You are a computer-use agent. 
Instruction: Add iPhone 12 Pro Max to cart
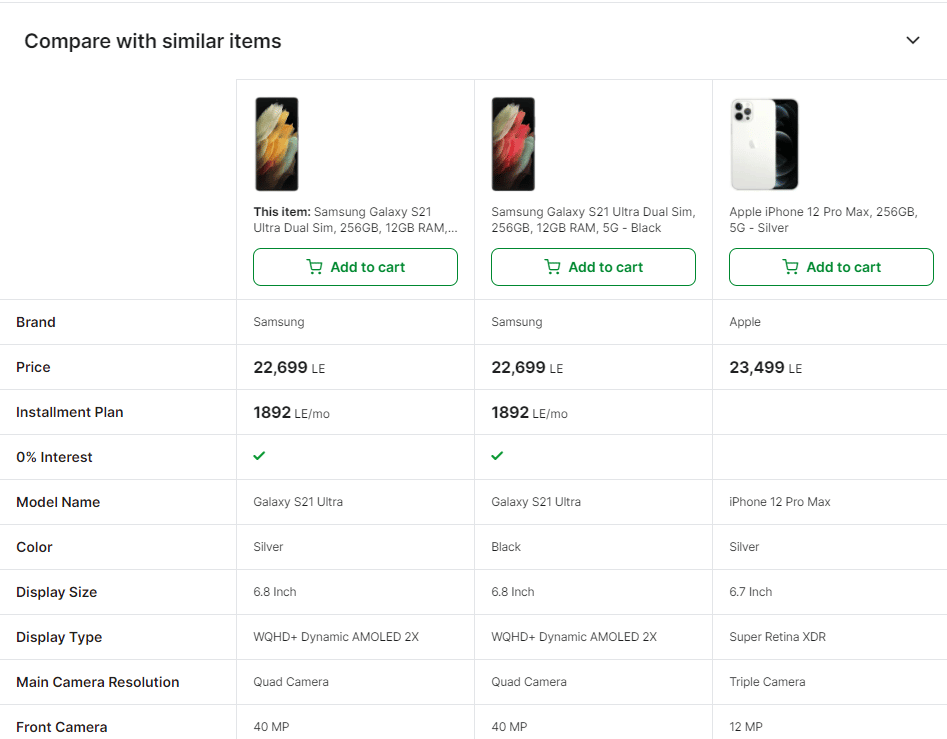(831, 267)
